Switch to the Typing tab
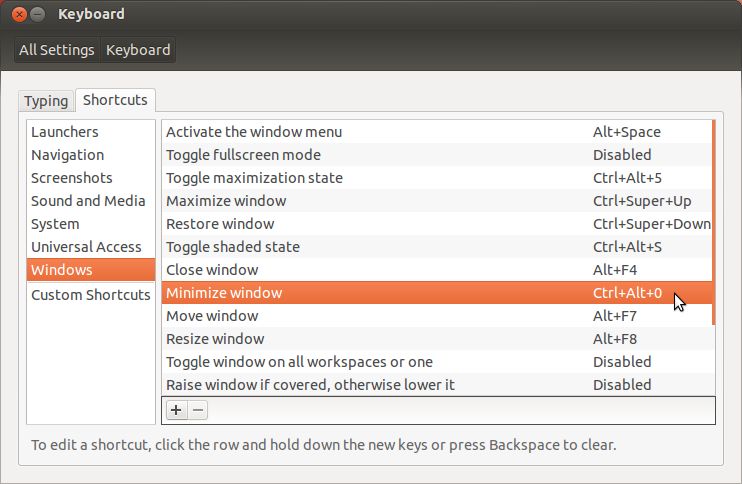This screenshot has height=484, width=742. point(46,101)
